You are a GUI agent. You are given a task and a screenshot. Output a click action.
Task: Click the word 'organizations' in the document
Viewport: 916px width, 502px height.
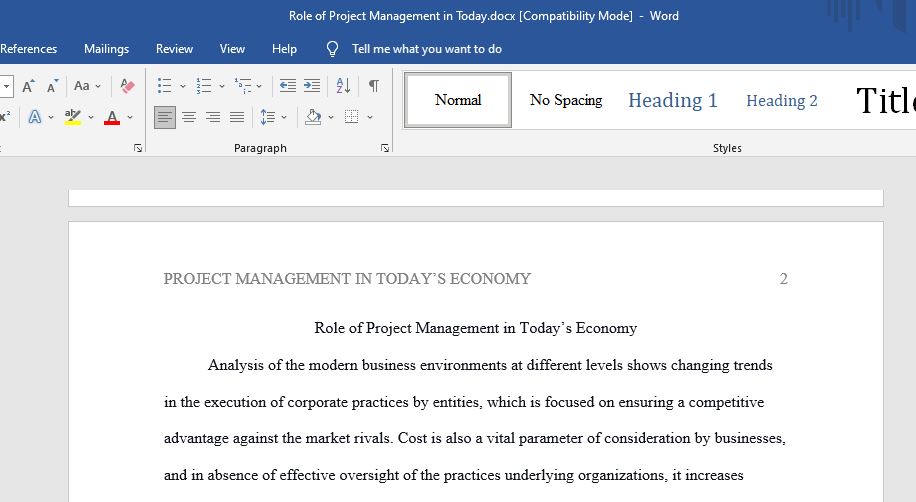(x=622, y=476)
